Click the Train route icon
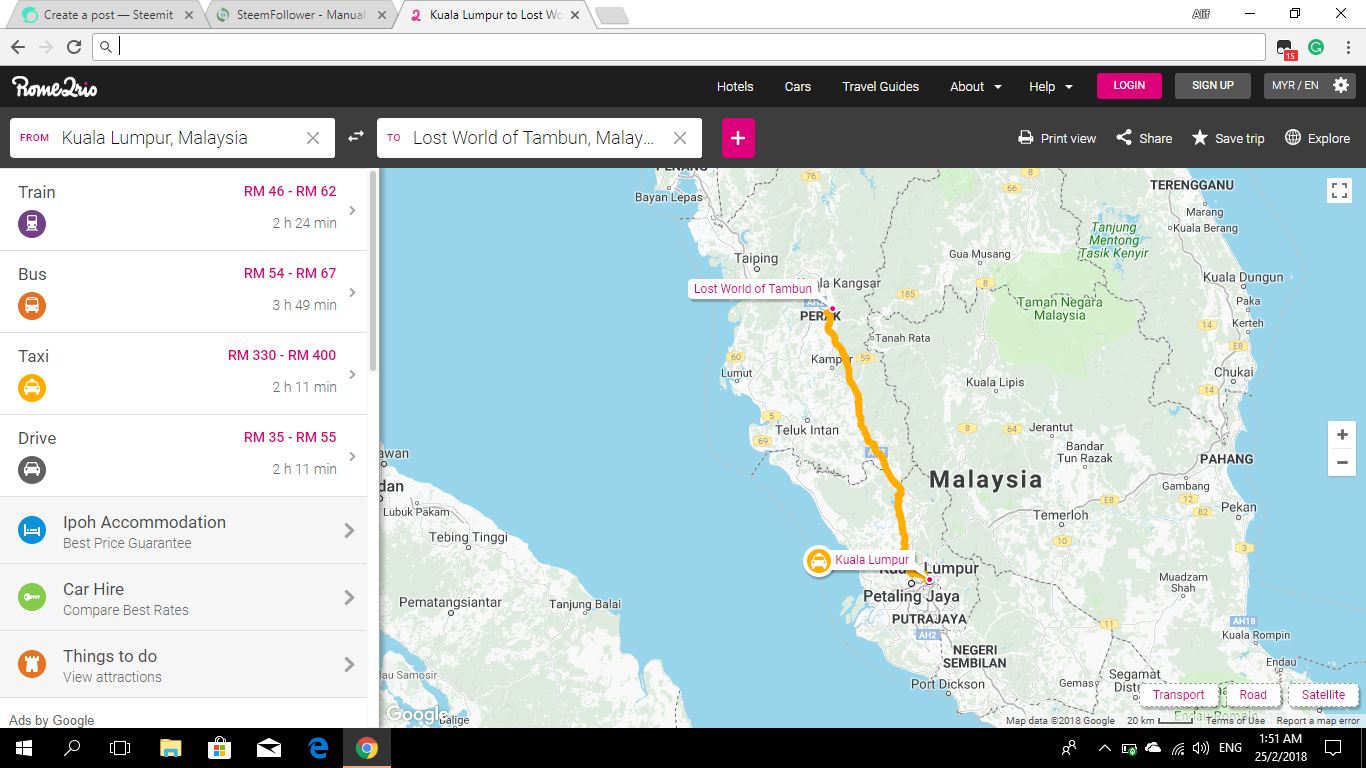The image size is (1366, 768). point(32,224)
